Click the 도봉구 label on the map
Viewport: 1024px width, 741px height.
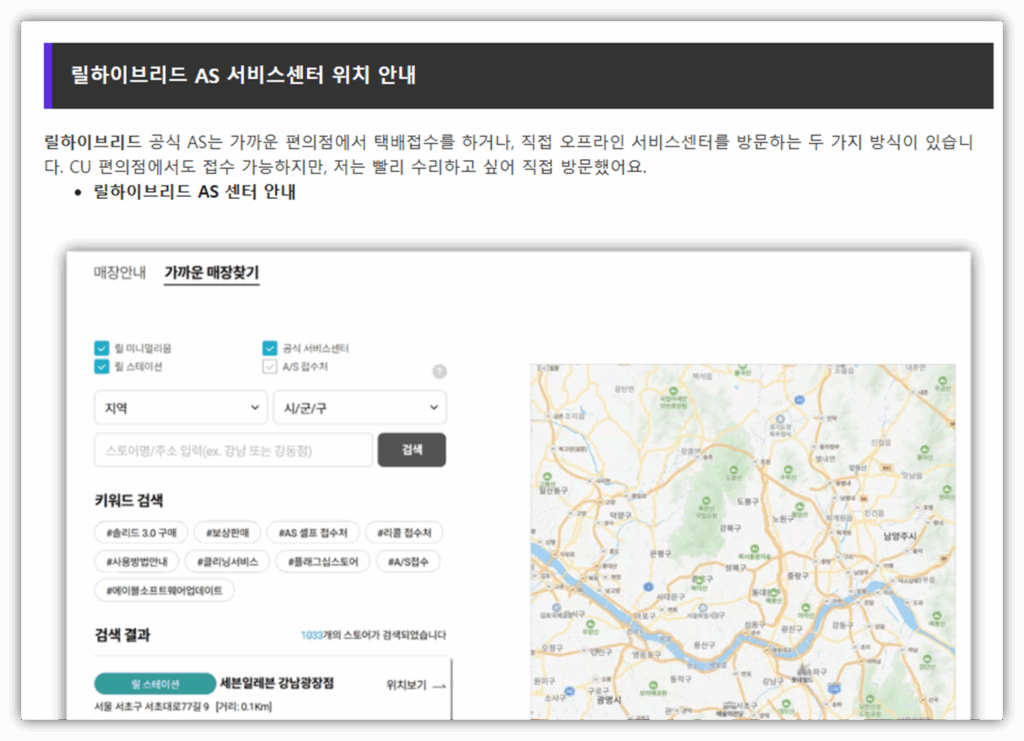pos(748,501)
